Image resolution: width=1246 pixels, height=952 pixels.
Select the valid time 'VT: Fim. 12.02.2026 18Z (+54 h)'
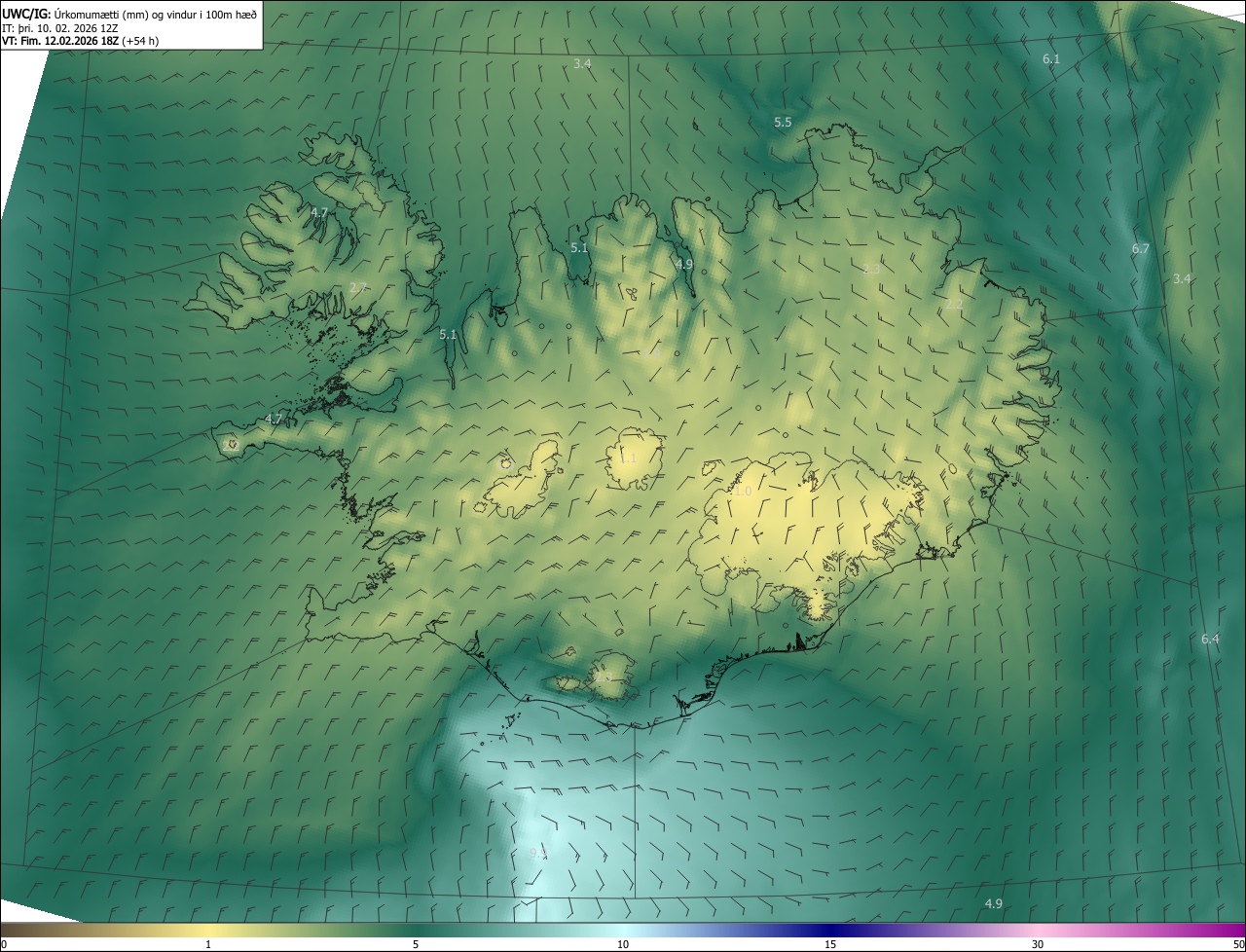[81, 42]
